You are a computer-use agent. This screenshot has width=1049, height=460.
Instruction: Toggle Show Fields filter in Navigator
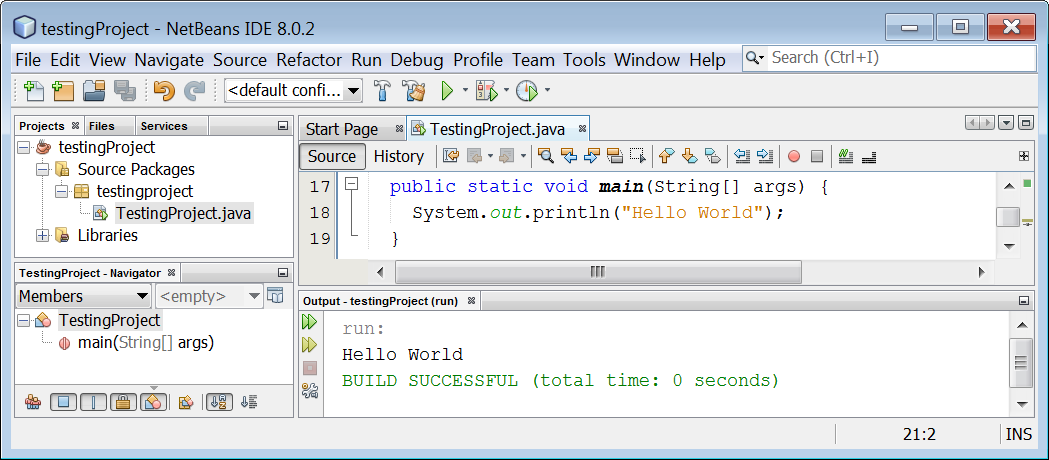(64, 402)
